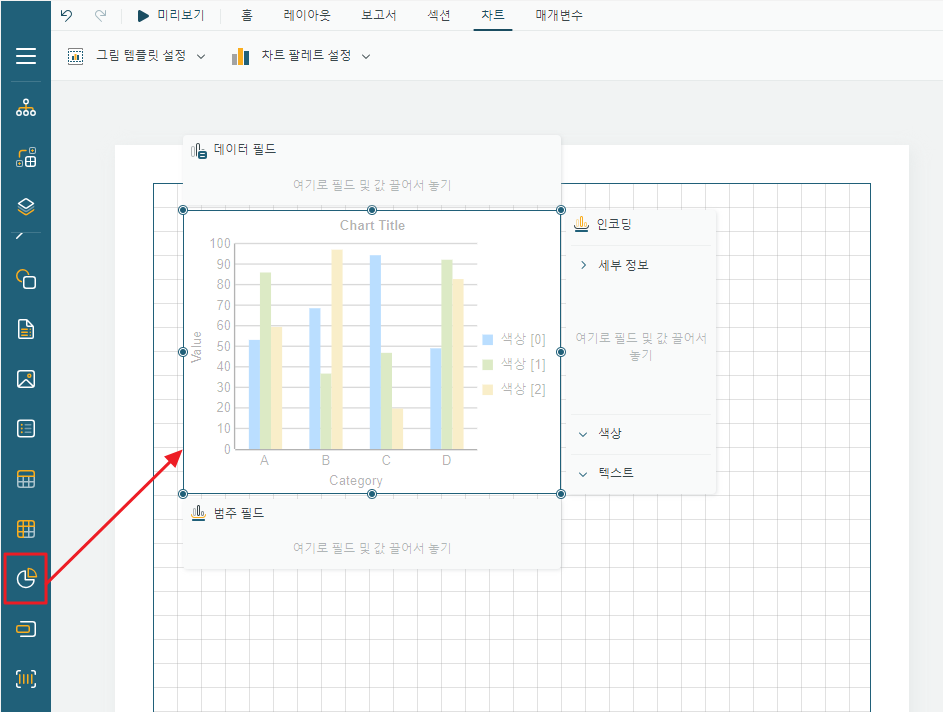Switch to the 매개변수 tab

pyautogui.click(x=559, y=15)
